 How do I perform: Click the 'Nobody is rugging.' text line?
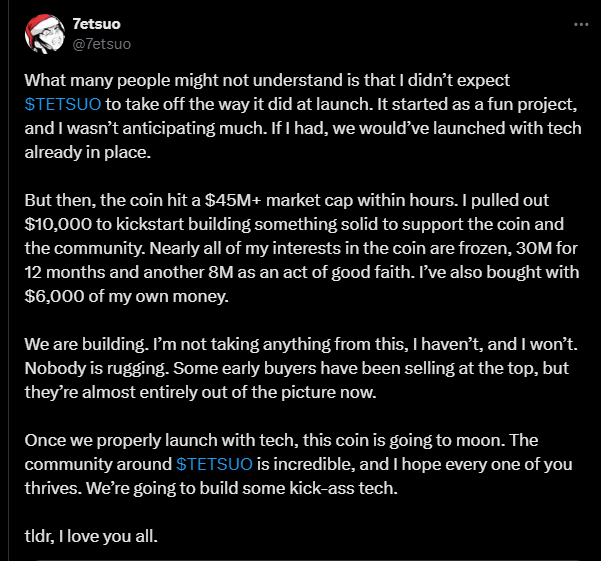[296, 369]
